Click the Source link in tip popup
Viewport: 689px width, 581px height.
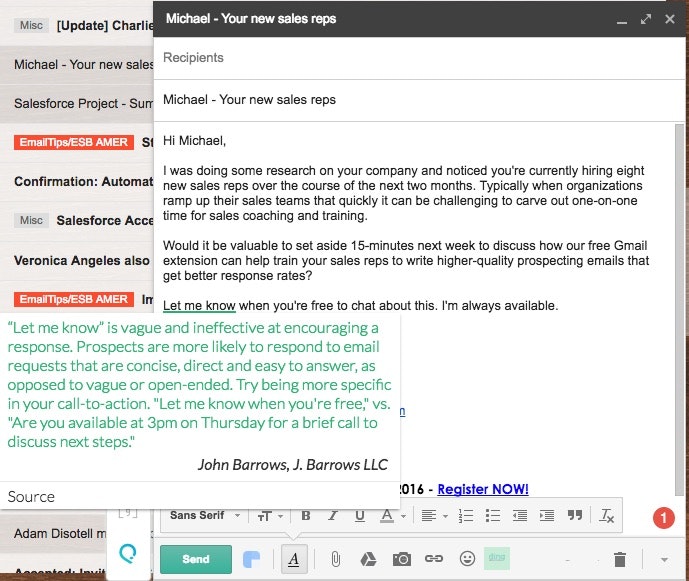tap(31, 497)
